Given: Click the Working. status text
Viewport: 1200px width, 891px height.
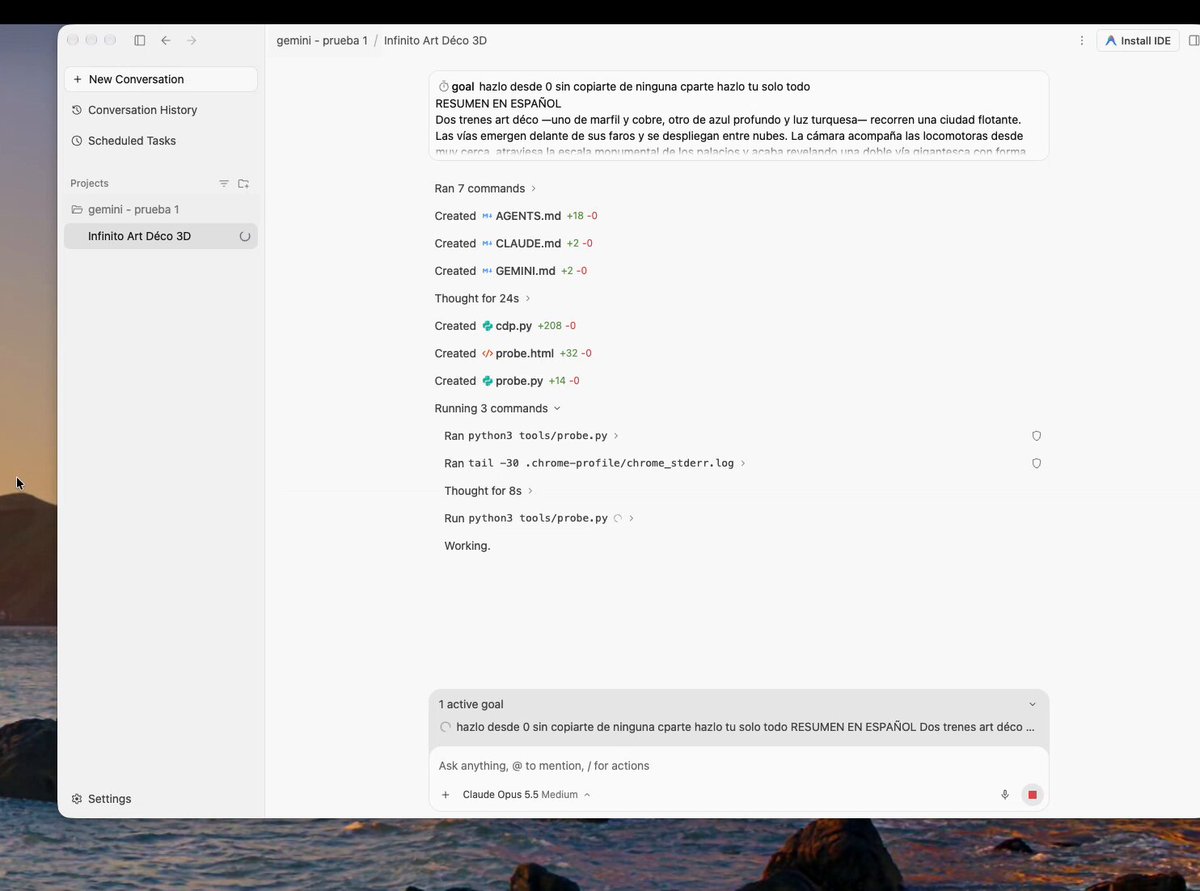Looking at the screenshot, I should pyautogui.click(x=467, y=546).
